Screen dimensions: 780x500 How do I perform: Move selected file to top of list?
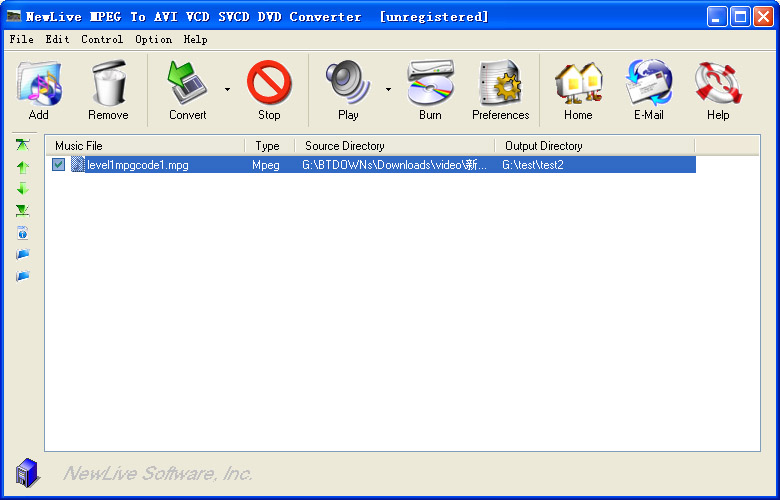(22, 145)
